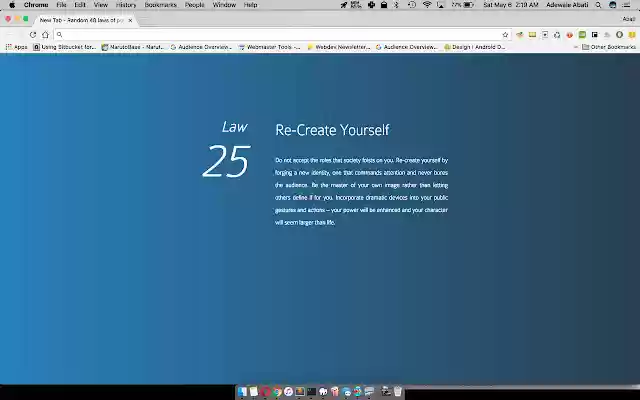Open the View menu

click(x=100, y=5)
